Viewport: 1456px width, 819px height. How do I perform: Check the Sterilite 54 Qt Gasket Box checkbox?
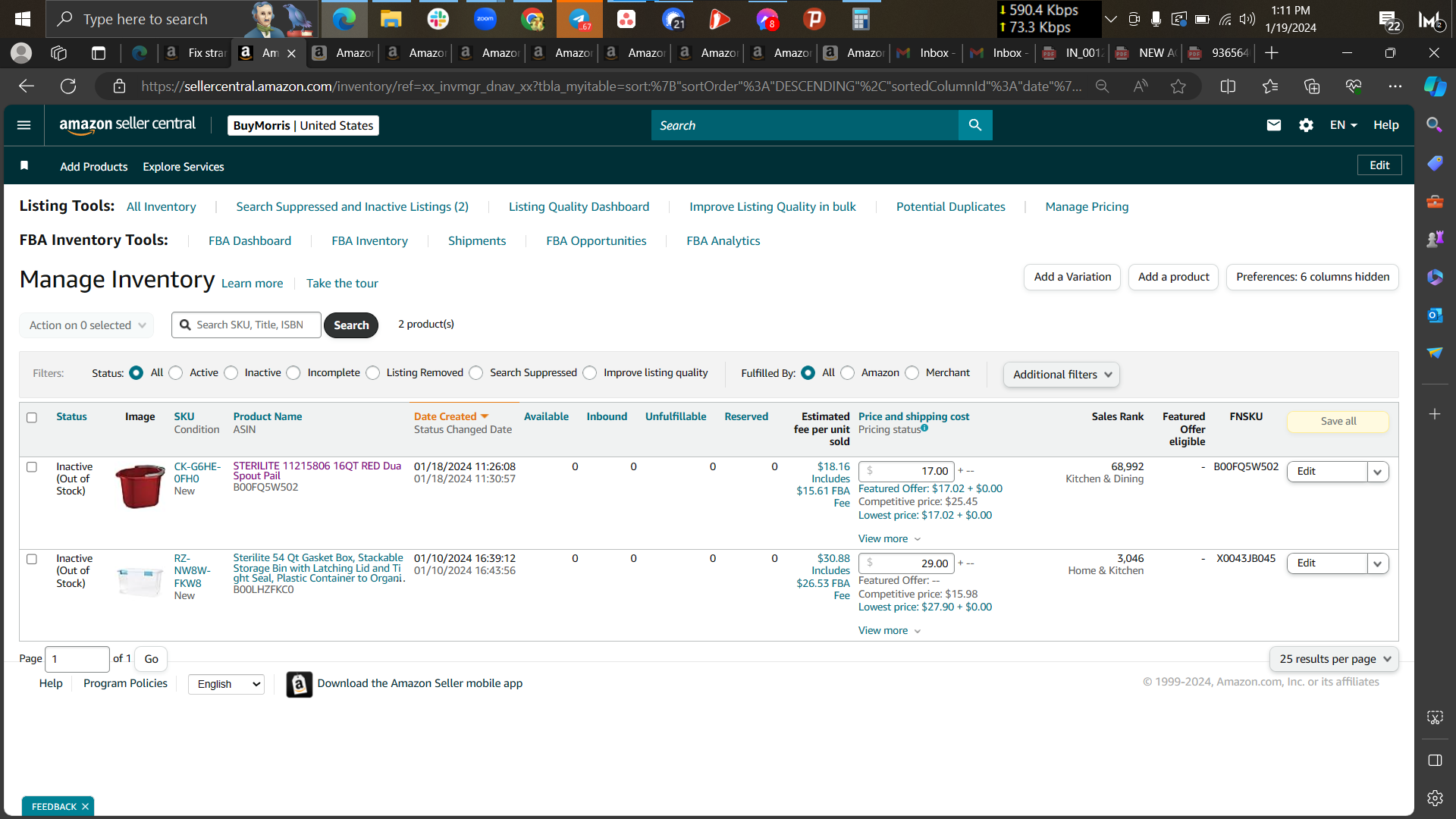click(x=32, y=559)
